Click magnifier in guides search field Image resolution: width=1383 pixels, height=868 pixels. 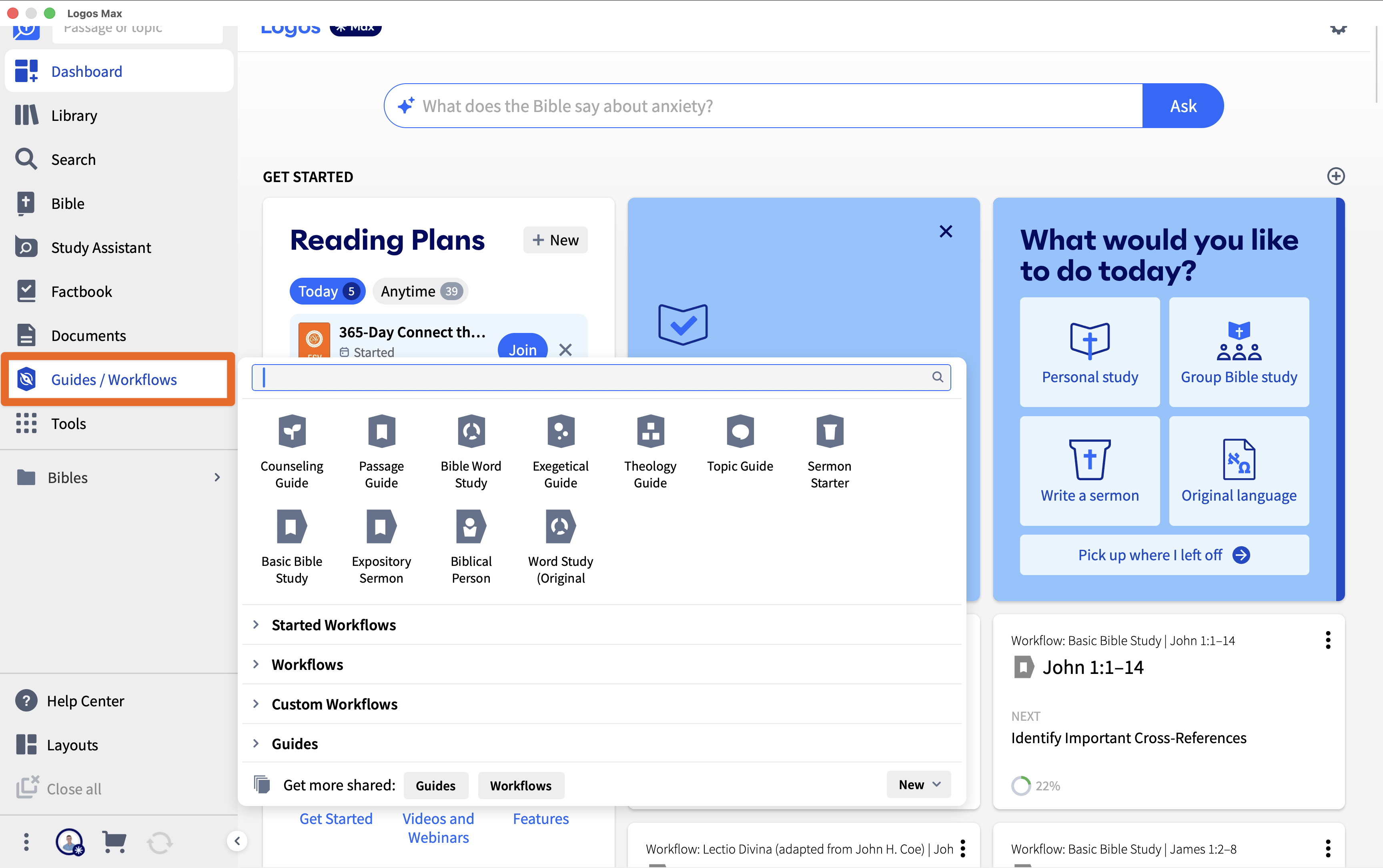point(937,377)
